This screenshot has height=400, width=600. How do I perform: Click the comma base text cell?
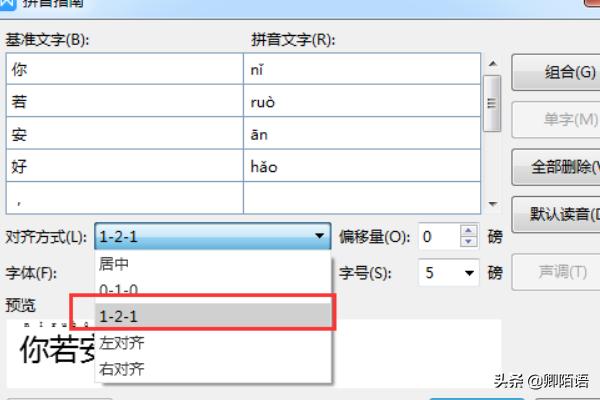point(125,198)
